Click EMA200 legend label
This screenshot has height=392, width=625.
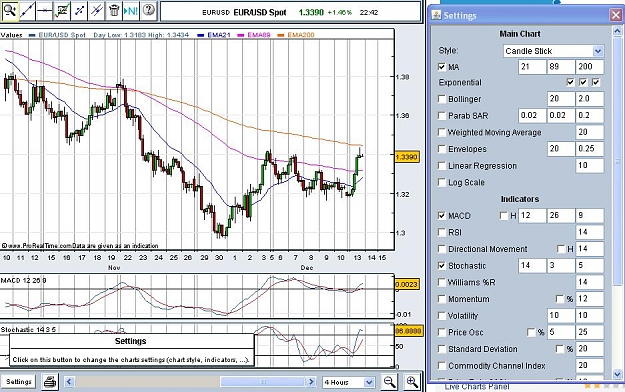click(x=301, y=35)
